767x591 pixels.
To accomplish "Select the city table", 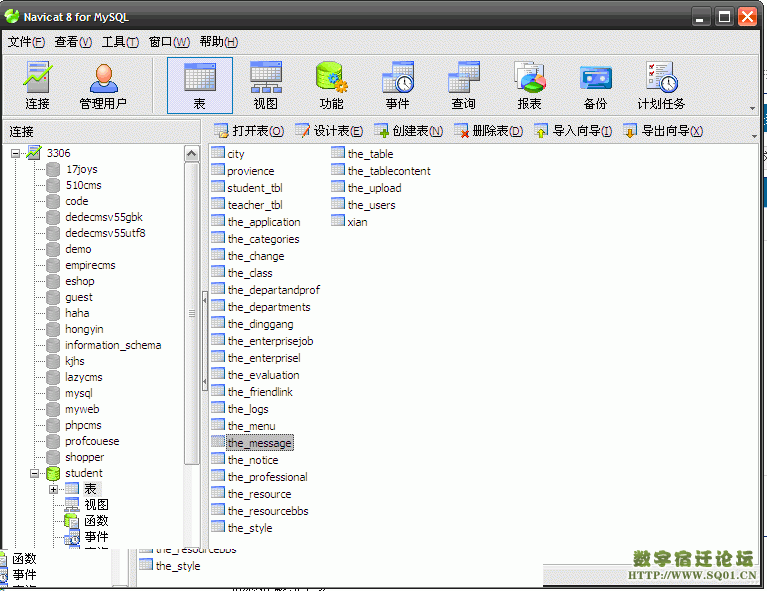I will 236,154.
